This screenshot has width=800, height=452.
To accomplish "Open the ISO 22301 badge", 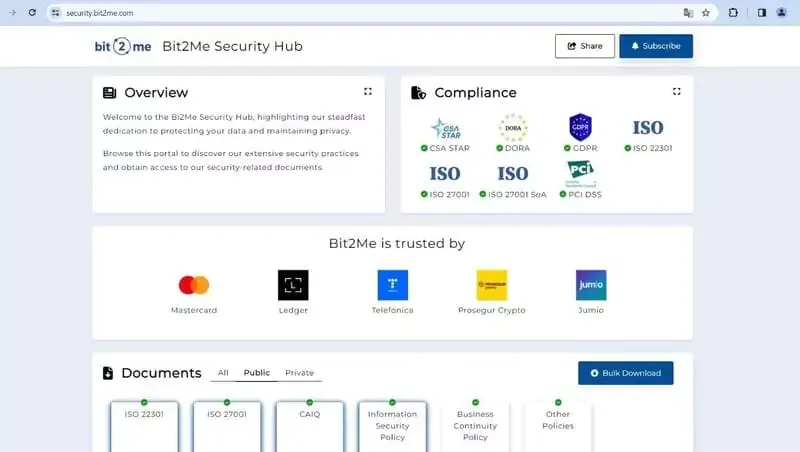I will tap(648, 136).
